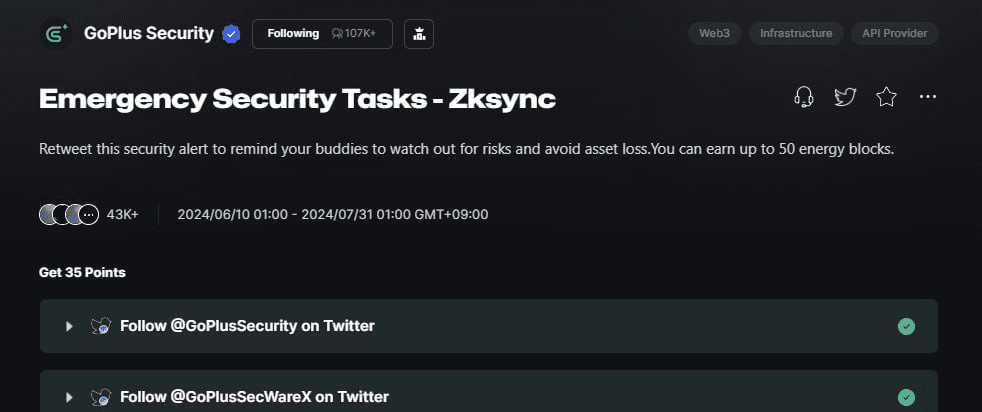Screen dimensions: 982x412
Task: Open support via the headset icon
Action: click(x=803, y=97)
